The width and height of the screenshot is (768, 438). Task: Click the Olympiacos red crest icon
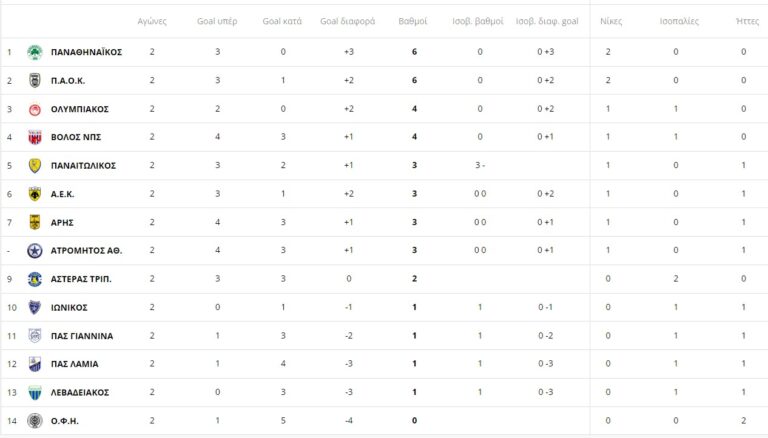[34, 109]
